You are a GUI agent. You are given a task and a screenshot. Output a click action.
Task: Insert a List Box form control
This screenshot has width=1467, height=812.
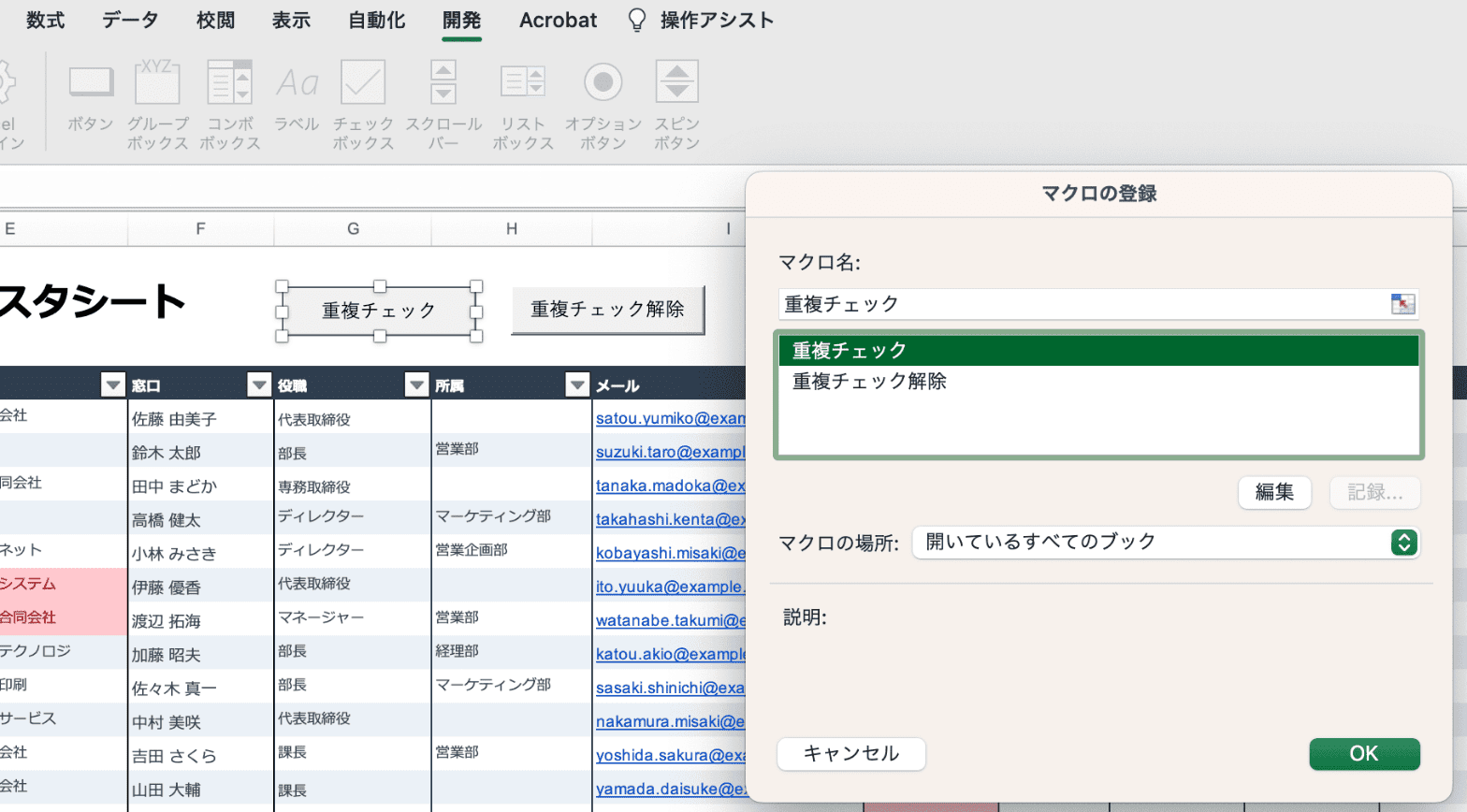tap(523, 103)
